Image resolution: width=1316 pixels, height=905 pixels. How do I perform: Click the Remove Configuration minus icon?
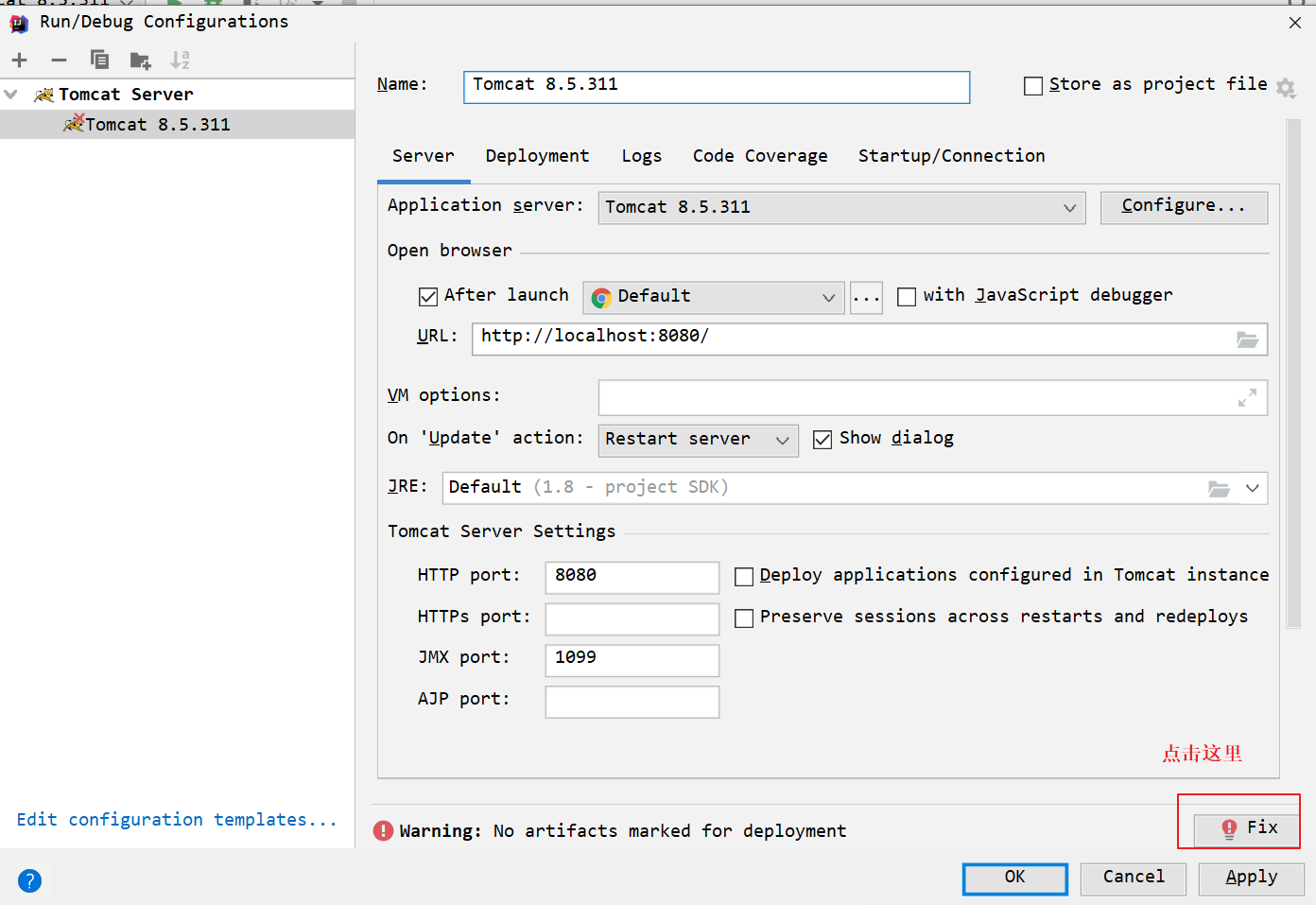tap(59, 61)
